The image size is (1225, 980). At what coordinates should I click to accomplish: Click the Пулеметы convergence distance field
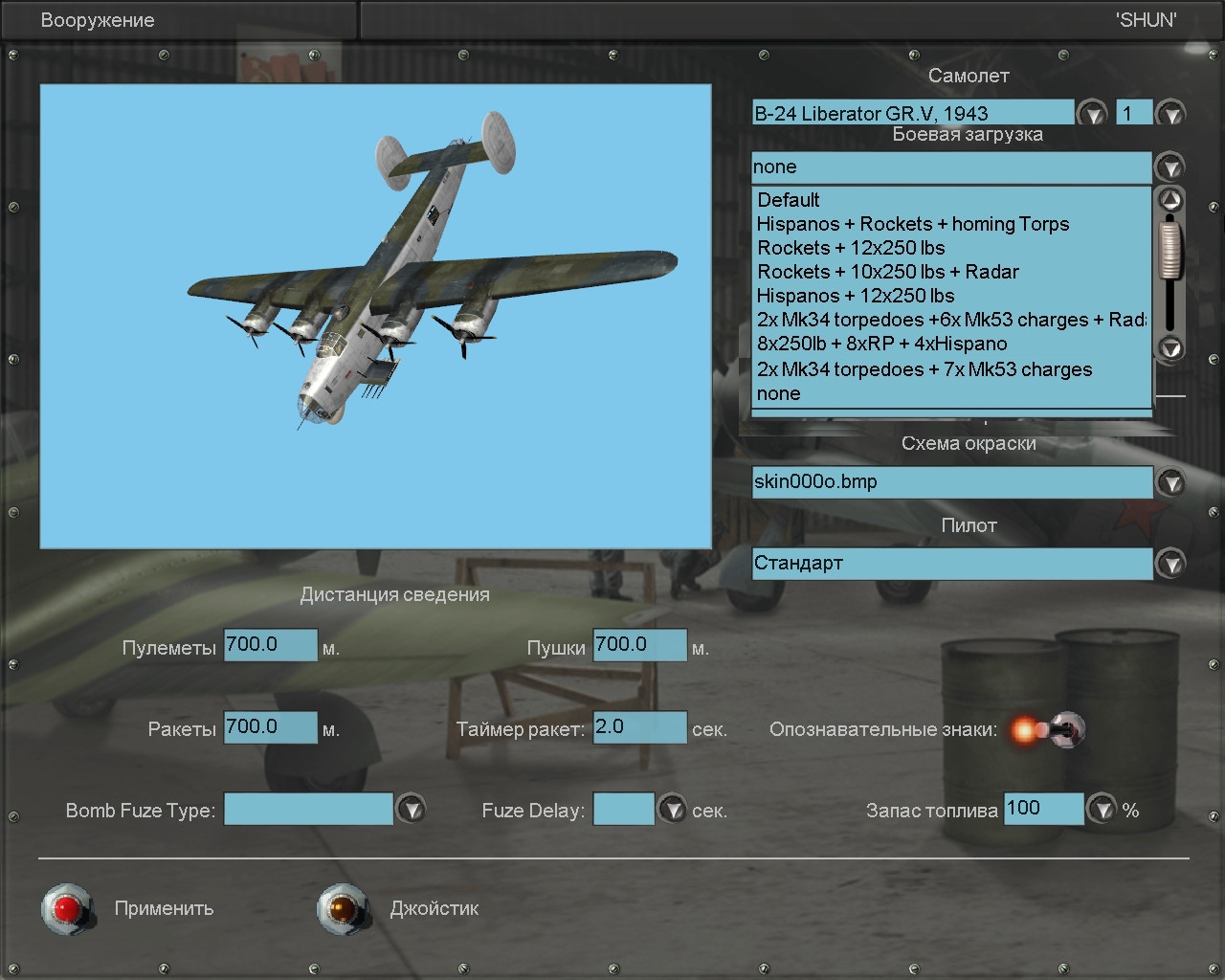click(x=271, y=645)
